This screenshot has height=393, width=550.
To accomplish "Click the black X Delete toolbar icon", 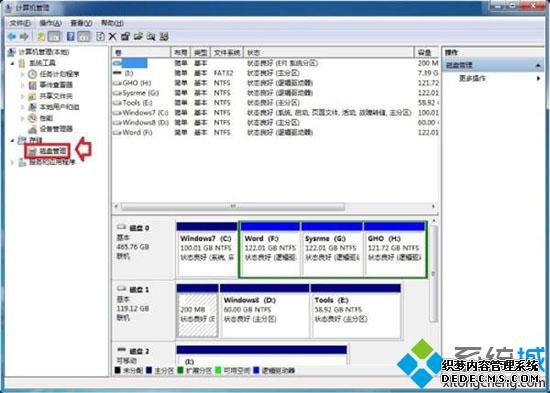I will coord(113,36).
